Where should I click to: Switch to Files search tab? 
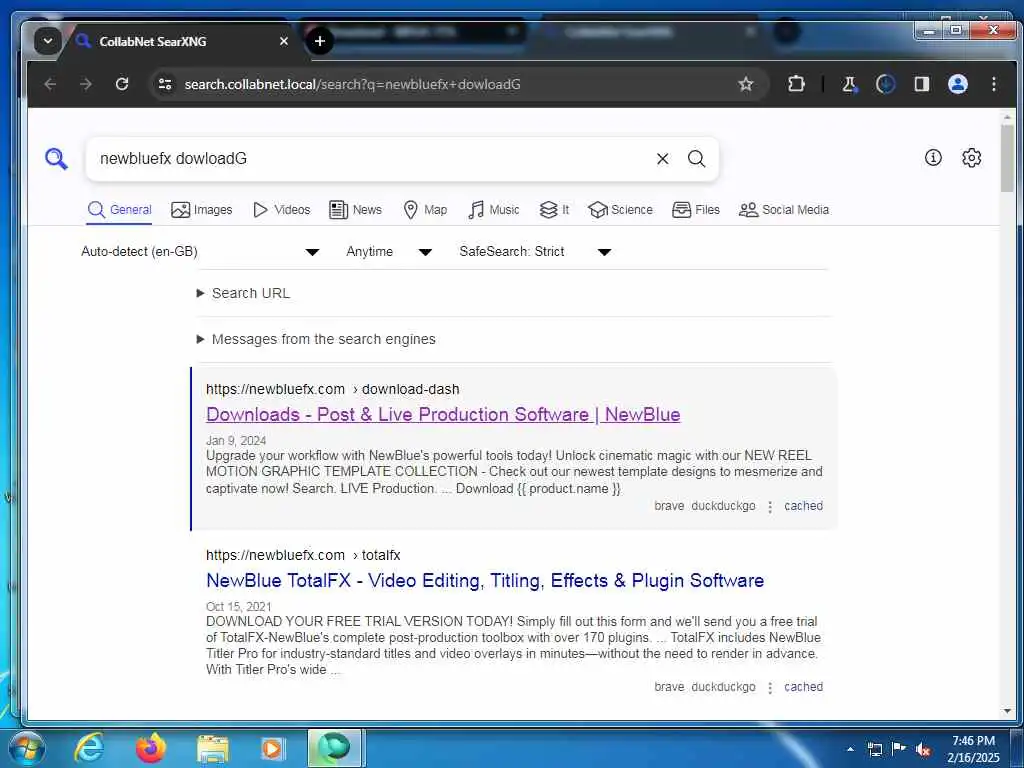(696, 210)
